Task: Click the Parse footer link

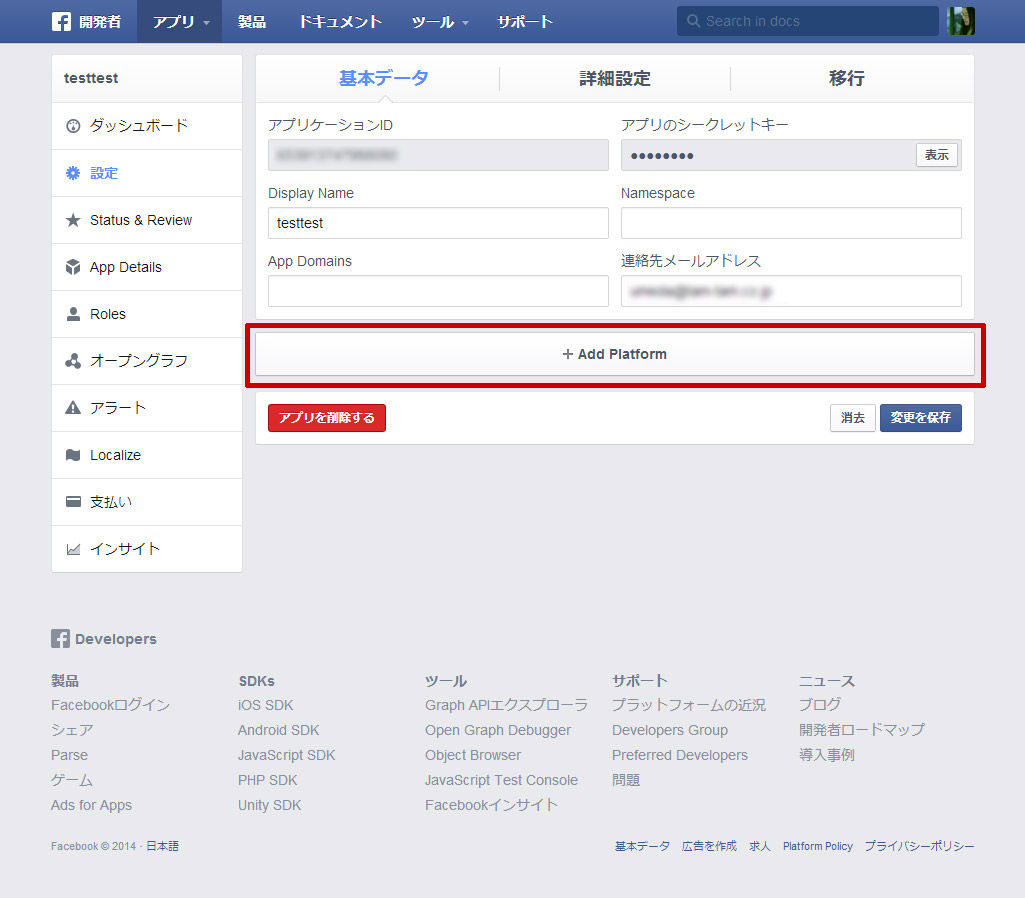Action: coord(69,755)
